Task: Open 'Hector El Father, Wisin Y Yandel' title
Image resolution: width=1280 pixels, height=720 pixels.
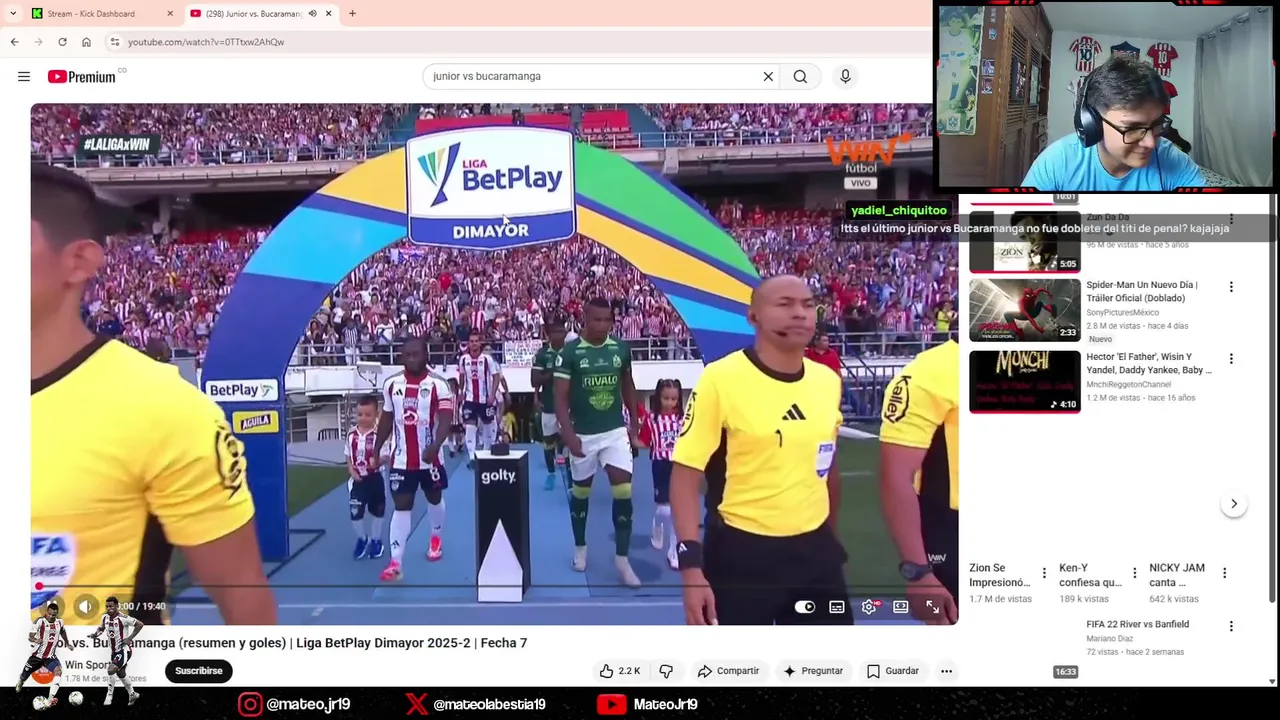Action: (x=1149, y=363)
